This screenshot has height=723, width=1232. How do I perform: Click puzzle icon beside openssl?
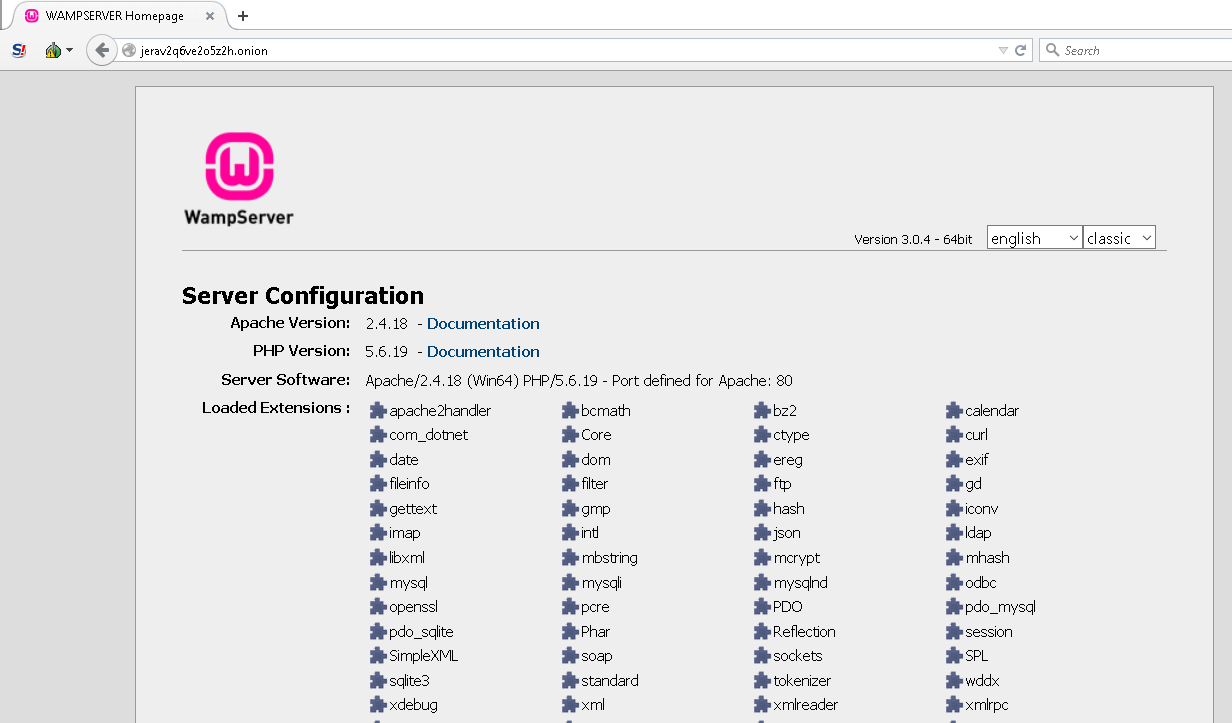378,607
